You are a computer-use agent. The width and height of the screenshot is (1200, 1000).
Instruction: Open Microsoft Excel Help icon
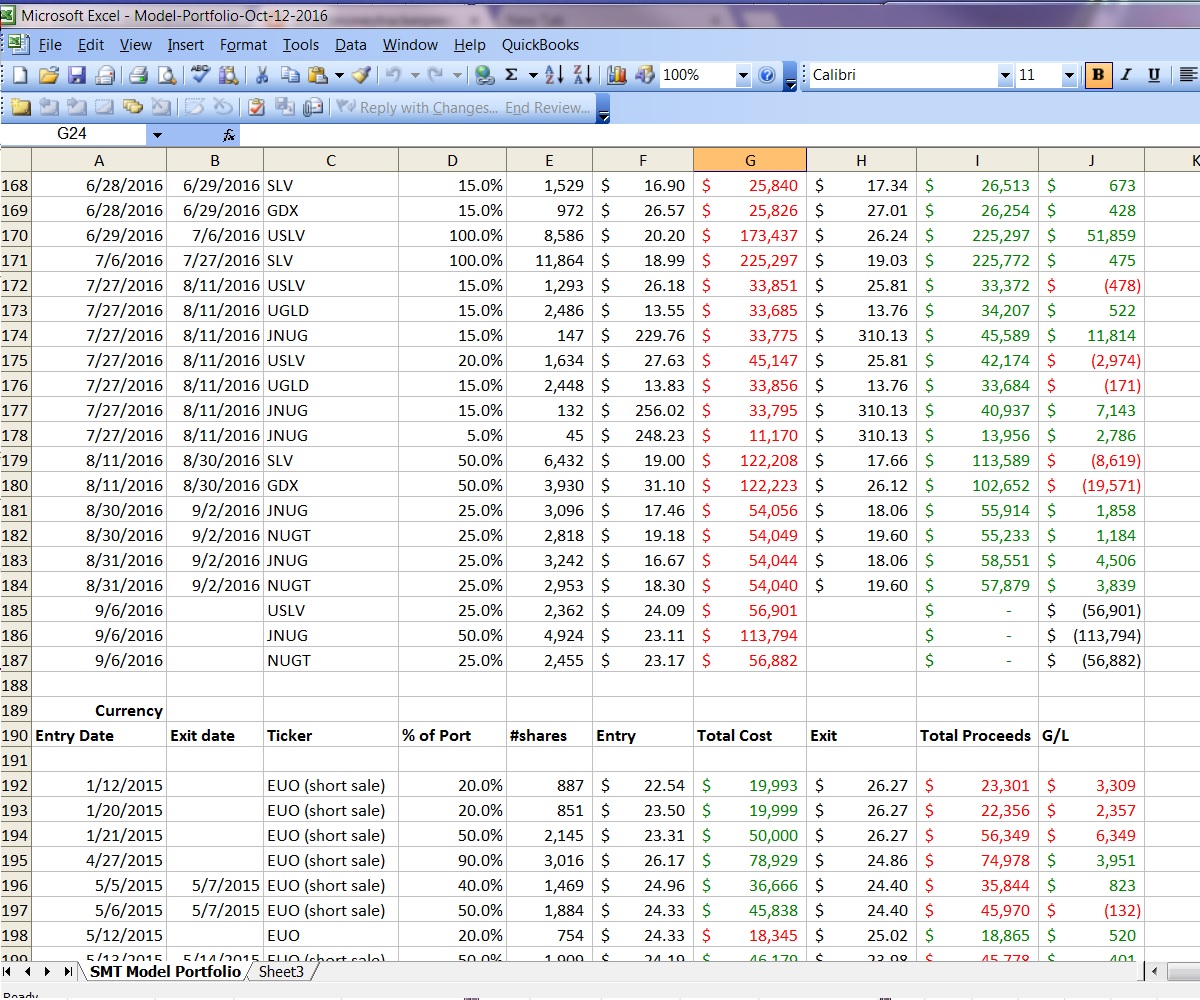767,75
